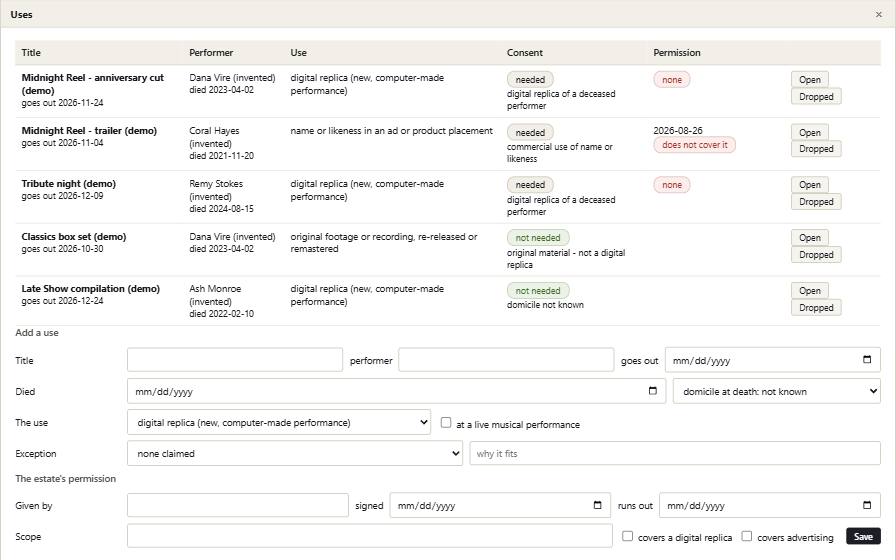Click 'original footage or recording' use text

click(x=383, y=242)
